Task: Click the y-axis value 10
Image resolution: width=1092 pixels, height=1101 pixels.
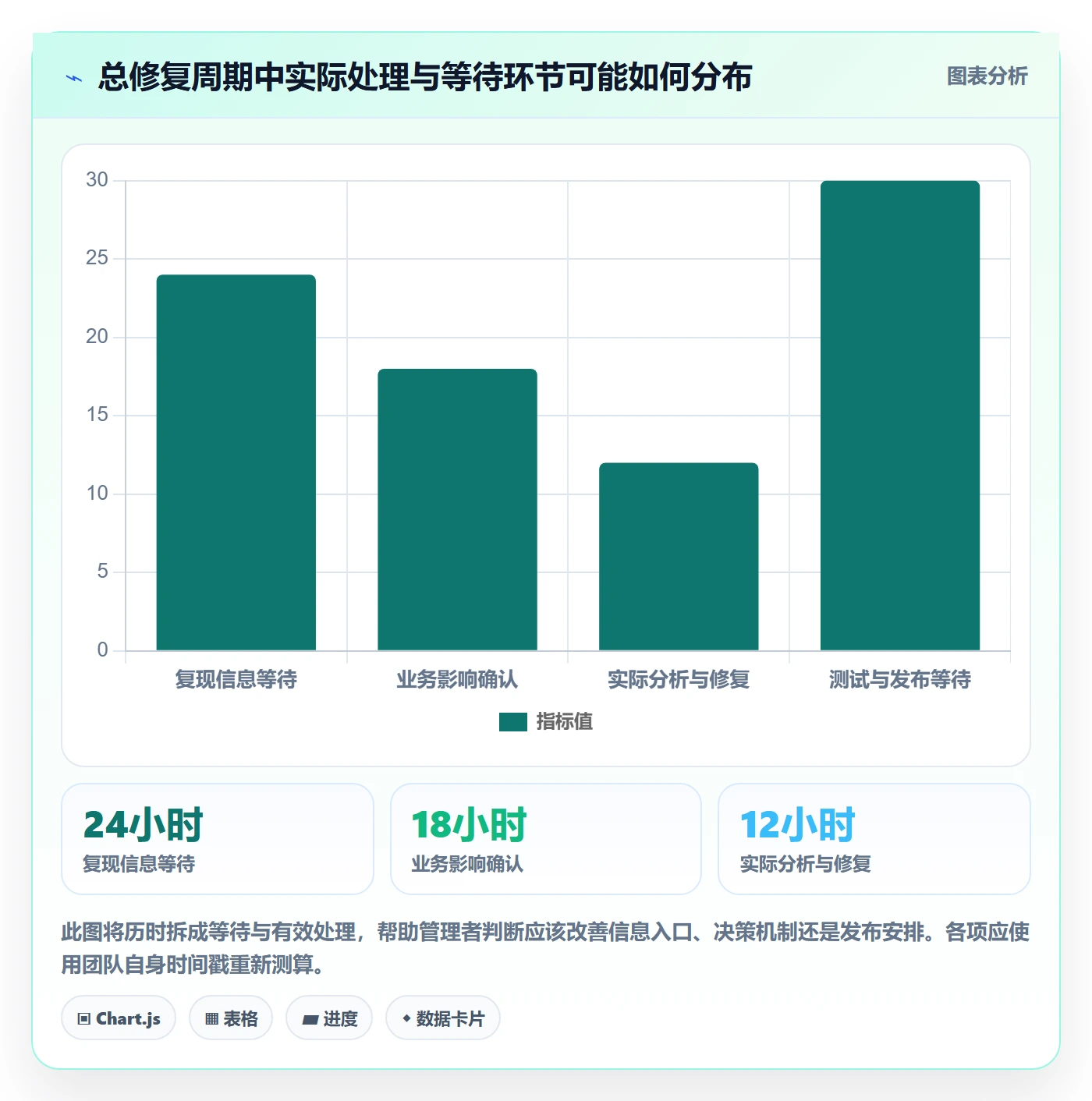Action: (97, 494)
